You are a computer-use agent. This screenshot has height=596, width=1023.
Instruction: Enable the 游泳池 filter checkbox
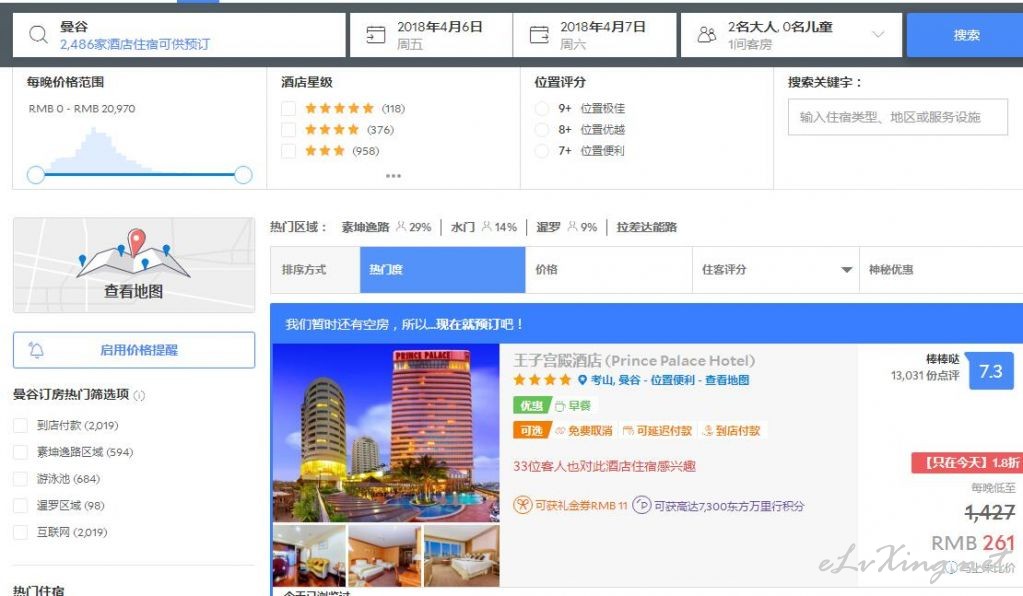point(20,479)
